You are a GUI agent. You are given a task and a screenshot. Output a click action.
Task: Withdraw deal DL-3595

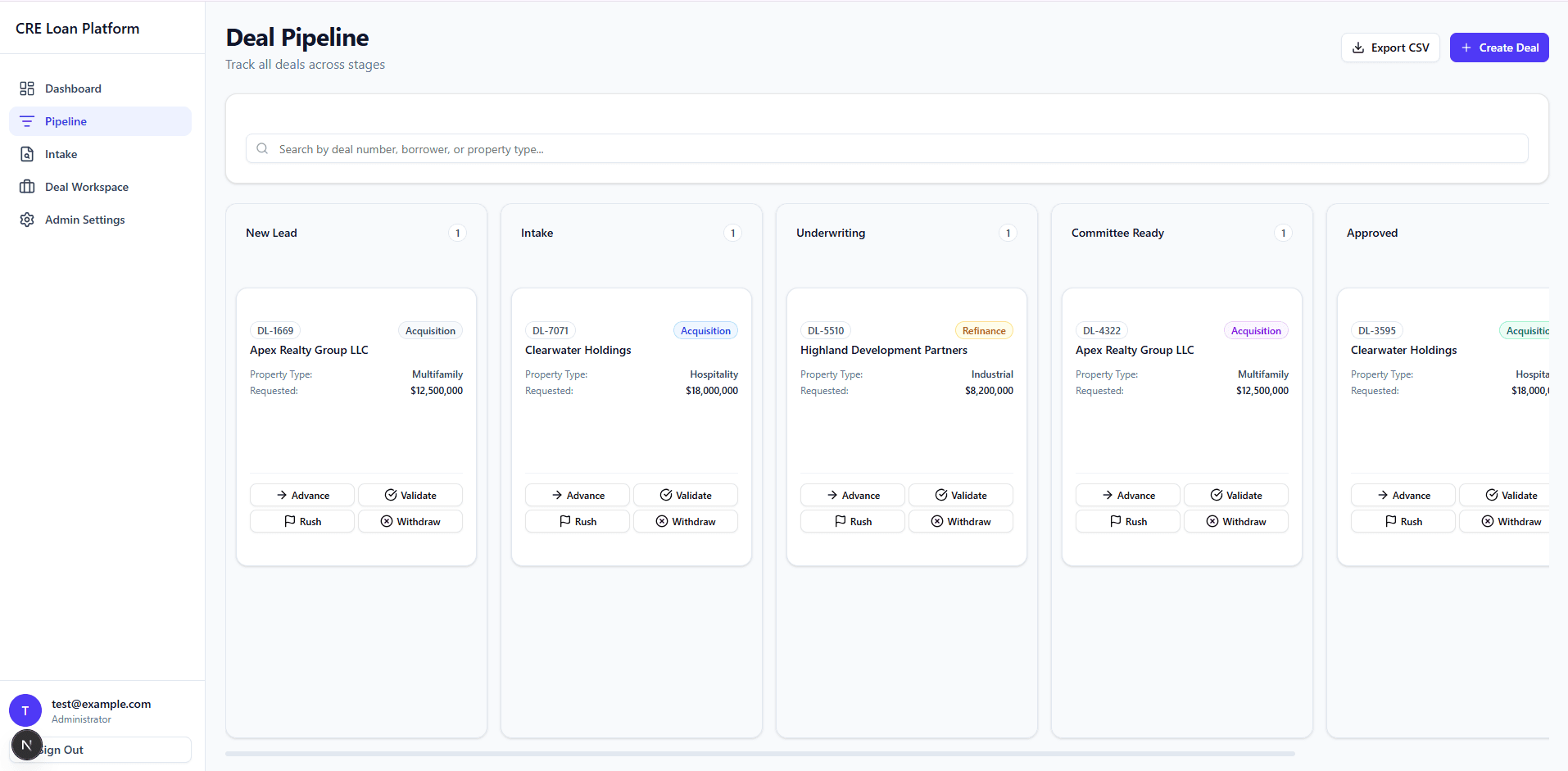click(1504, 521)
